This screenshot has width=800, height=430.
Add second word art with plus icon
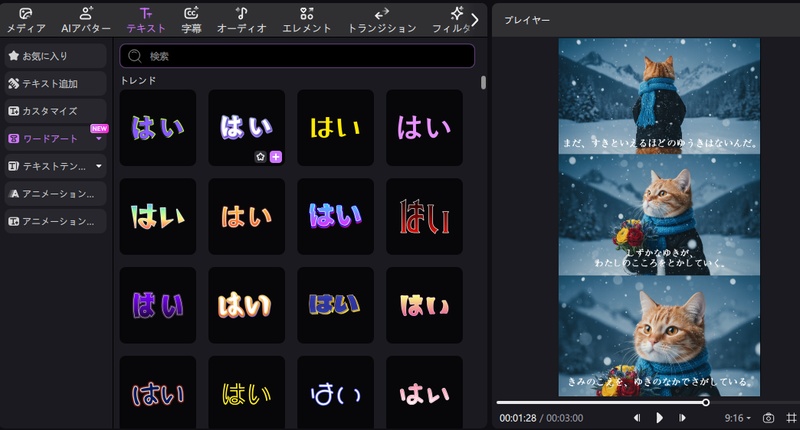[x=276, y=157]
